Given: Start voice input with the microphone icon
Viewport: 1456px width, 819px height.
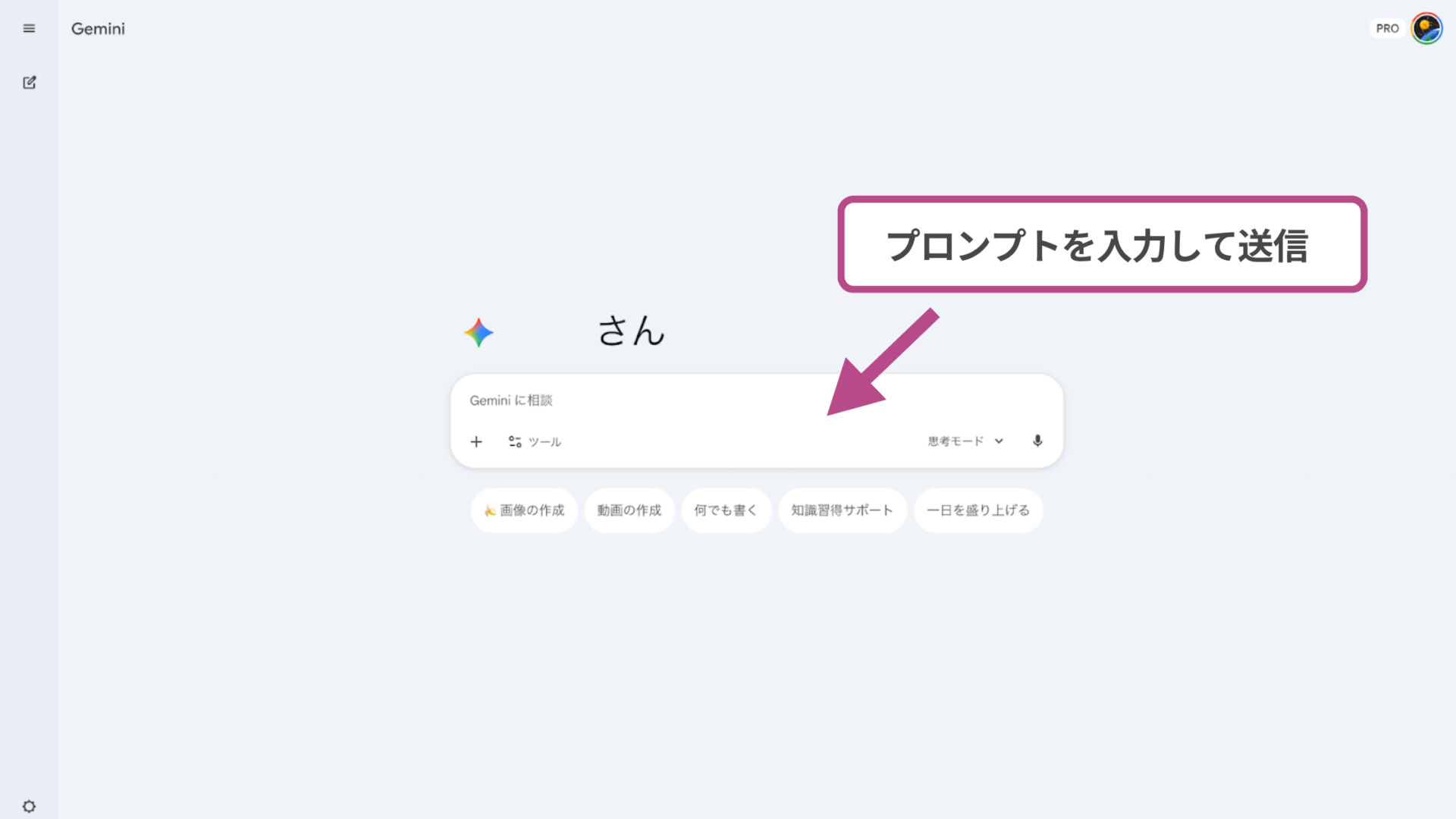Looking at the screenshot, I should (1037, 441).
